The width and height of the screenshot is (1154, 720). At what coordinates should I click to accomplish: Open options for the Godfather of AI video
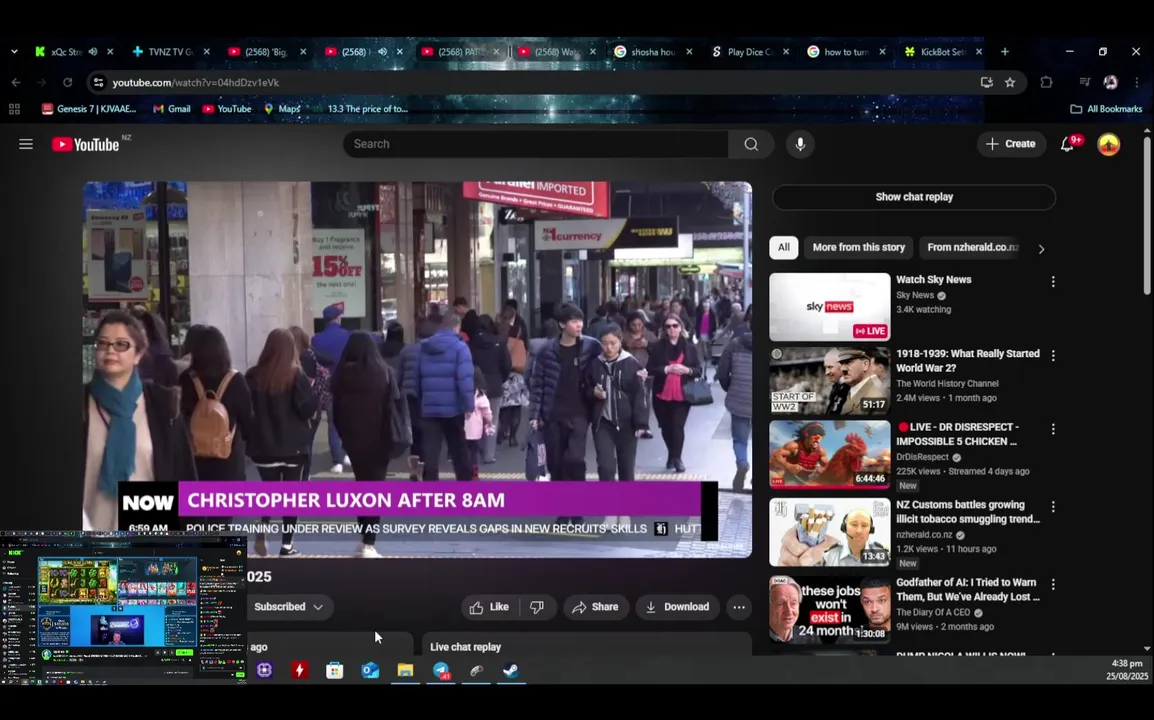click(x=1053, y=585)
